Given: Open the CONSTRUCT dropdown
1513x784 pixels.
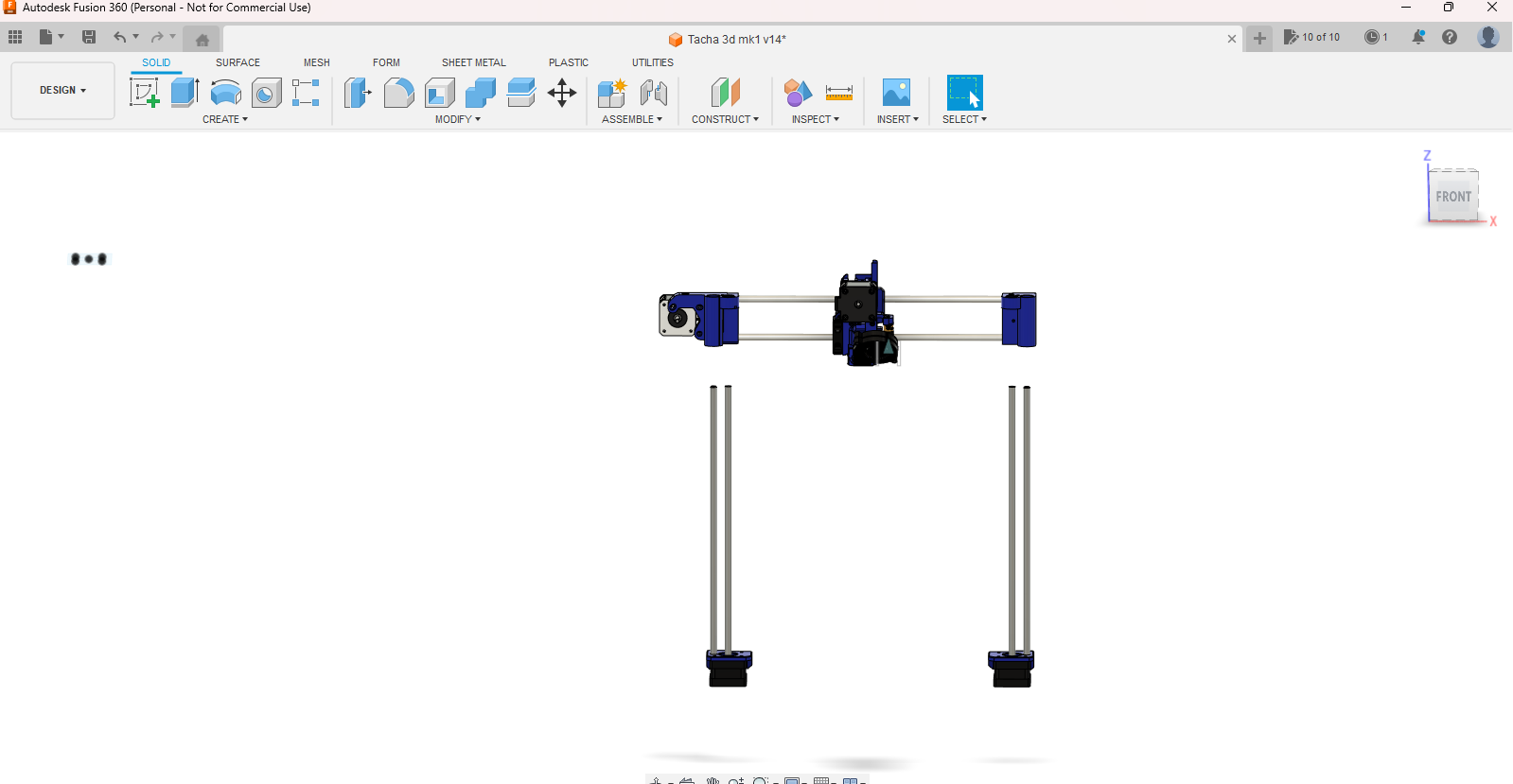Looking at the screenshot, I should pos(725,120).
